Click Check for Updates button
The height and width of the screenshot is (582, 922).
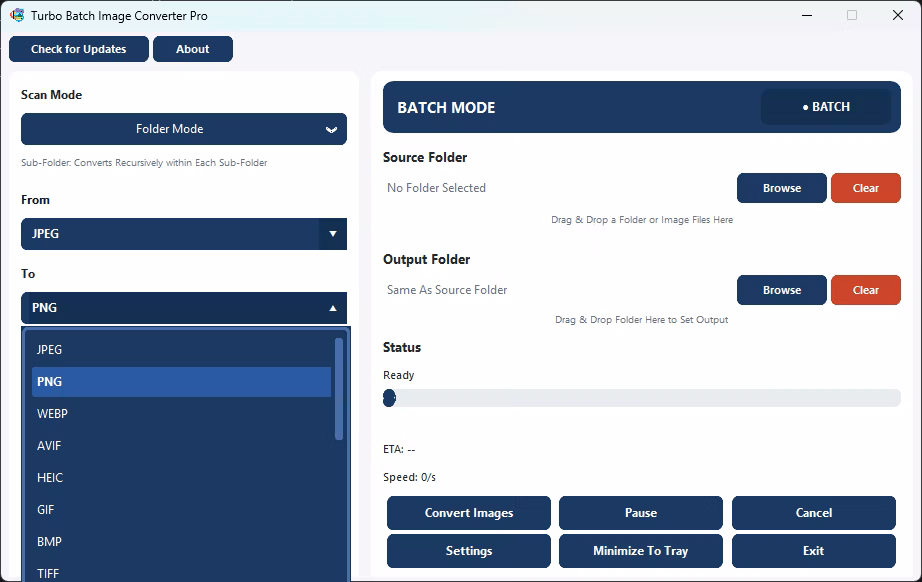point(79,49)
